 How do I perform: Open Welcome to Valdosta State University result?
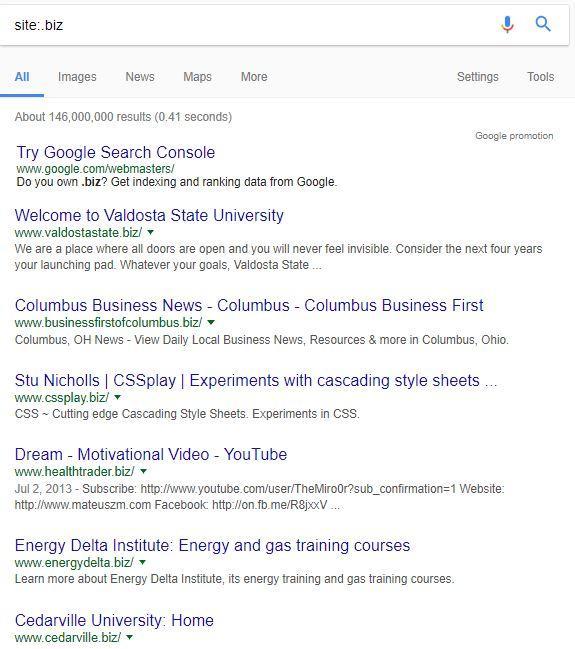point(149,215)
